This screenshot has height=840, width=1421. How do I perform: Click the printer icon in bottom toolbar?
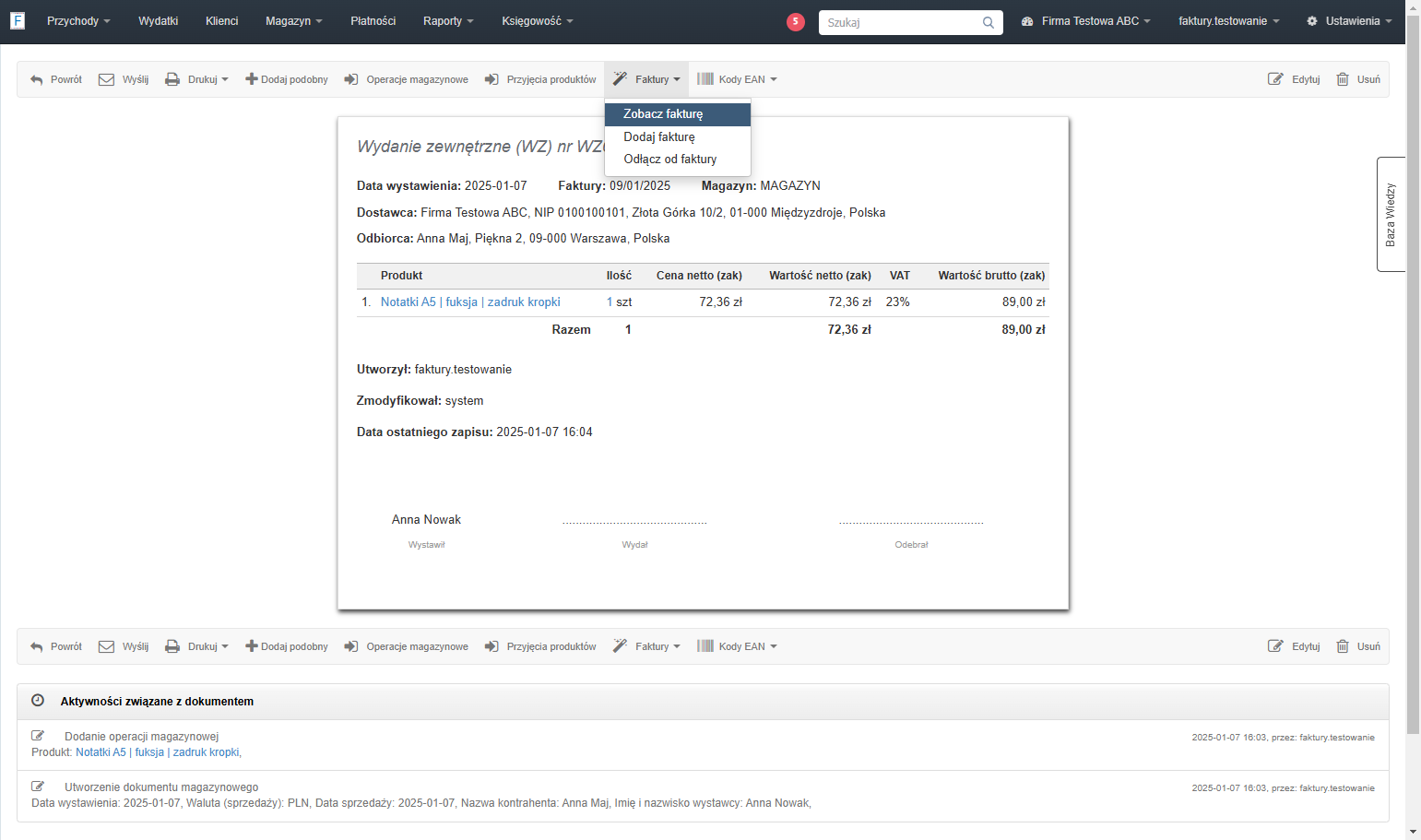point(172,646)
